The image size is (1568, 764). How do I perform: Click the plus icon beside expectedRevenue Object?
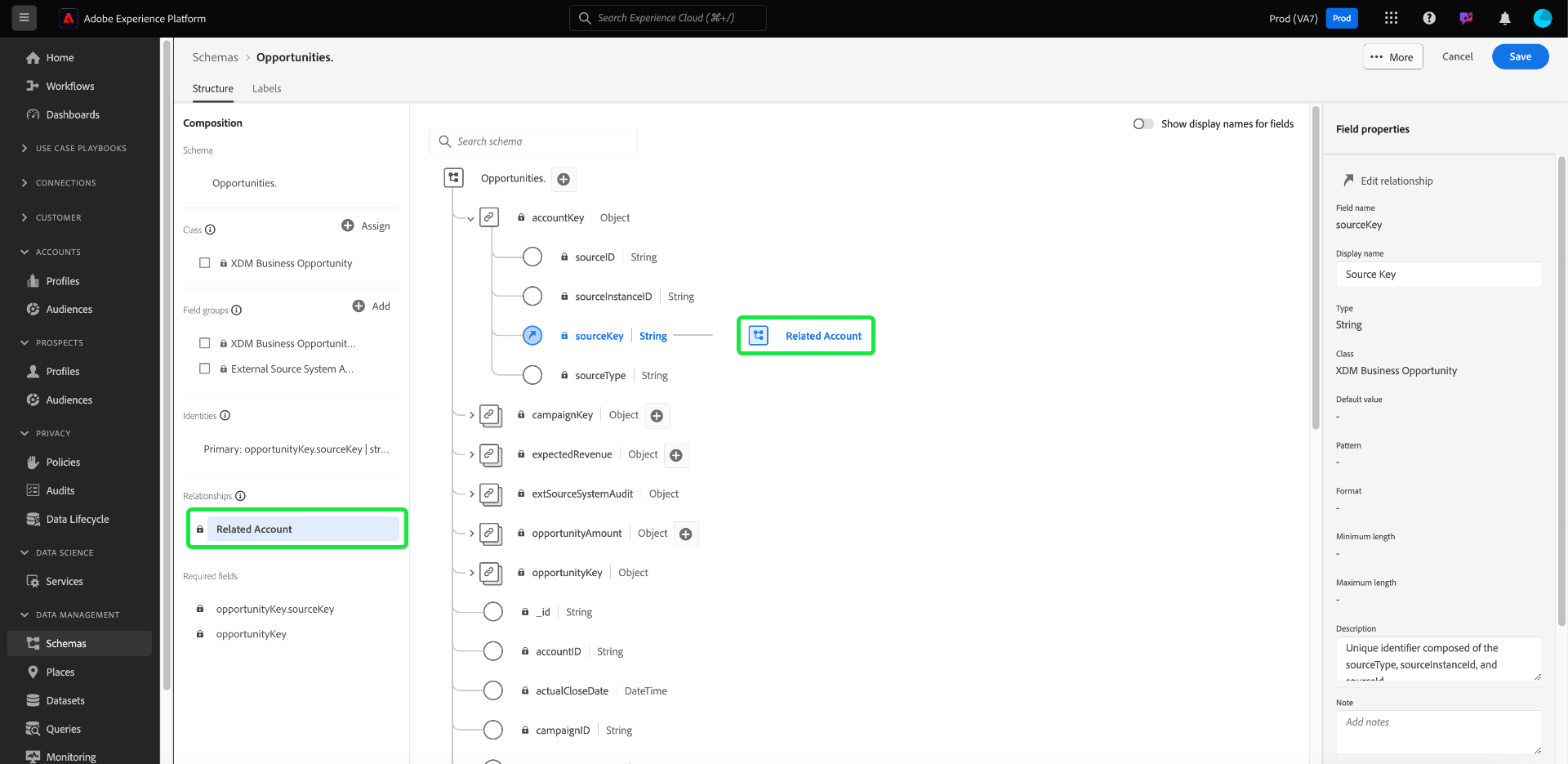[676, 455]
